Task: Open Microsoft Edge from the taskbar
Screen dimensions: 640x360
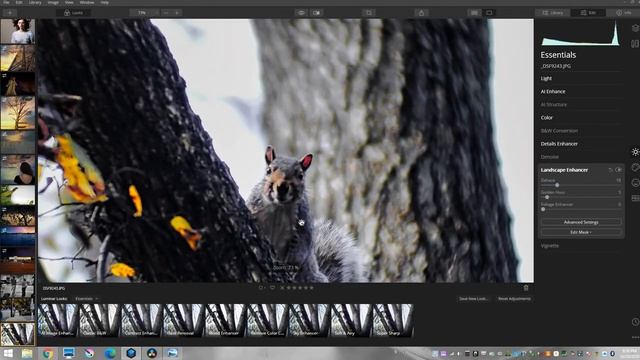Action: 110,353
